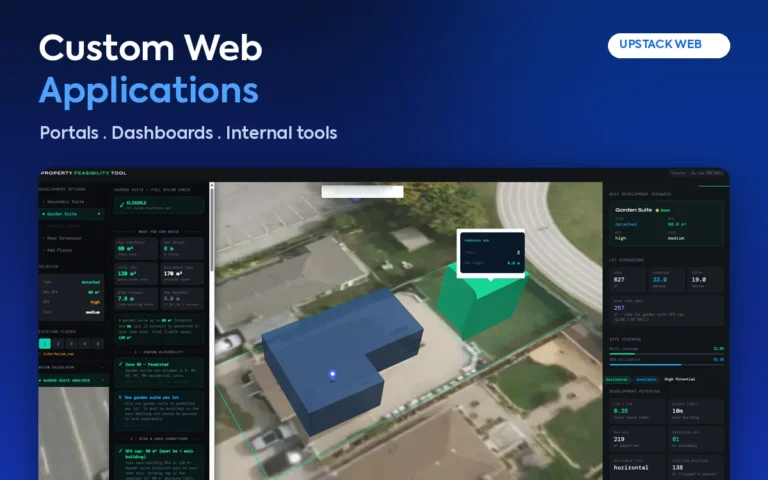Select the Secondary Suite development option

pos(71,202)
